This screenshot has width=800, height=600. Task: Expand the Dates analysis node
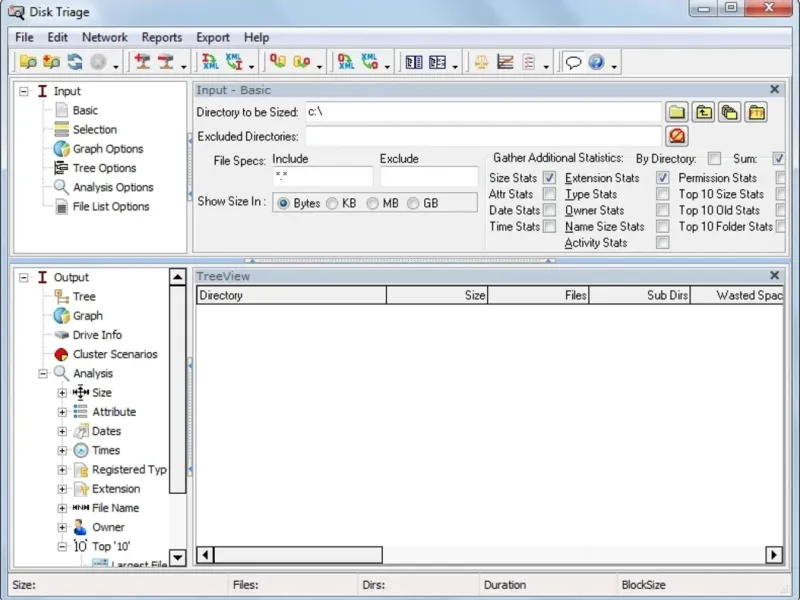[x=62, y=431]
